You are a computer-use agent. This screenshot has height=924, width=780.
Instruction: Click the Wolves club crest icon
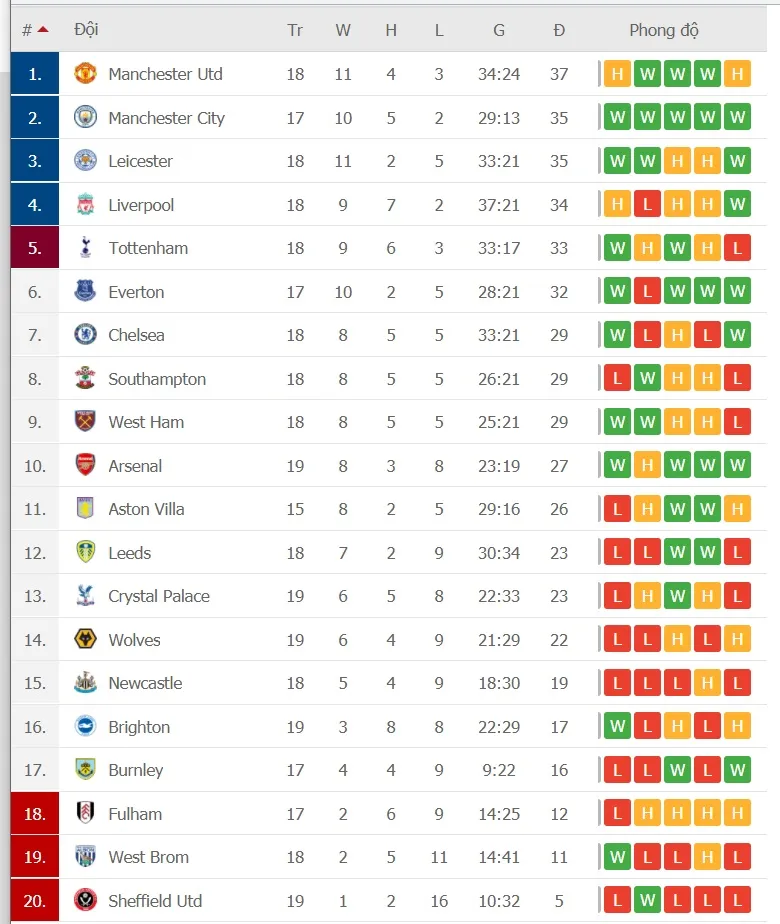(86, 640)
